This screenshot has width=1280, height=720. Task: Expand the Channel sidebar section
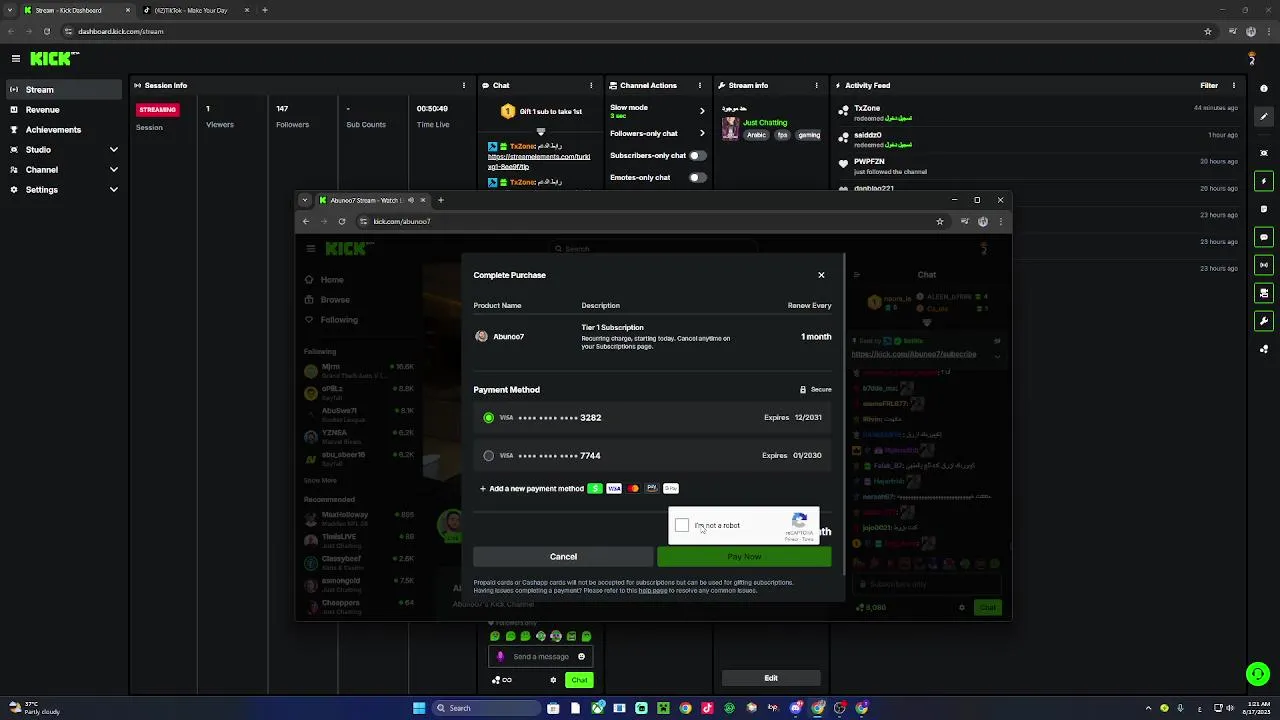pos(113,170)
